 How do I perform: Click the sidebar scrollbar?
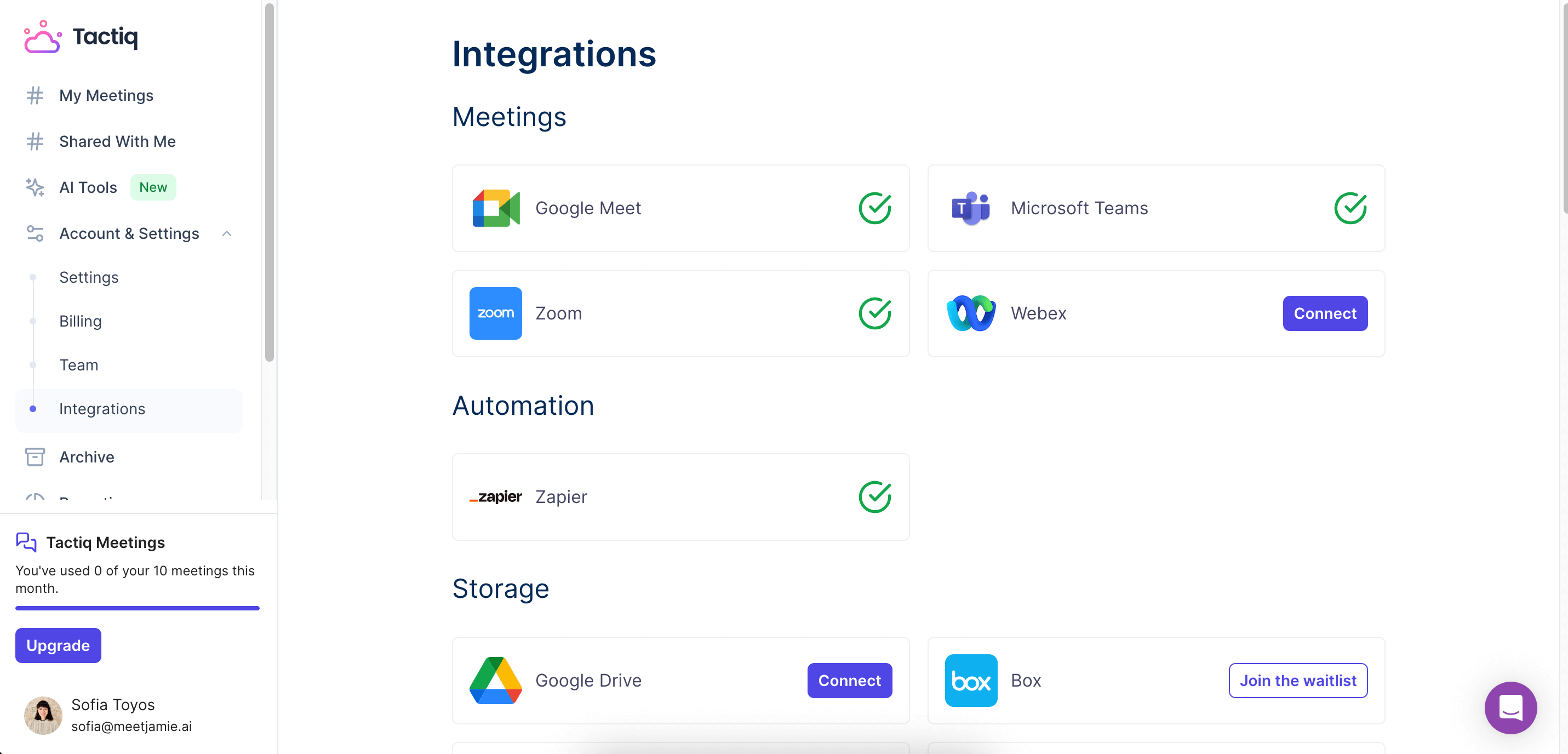269,182
